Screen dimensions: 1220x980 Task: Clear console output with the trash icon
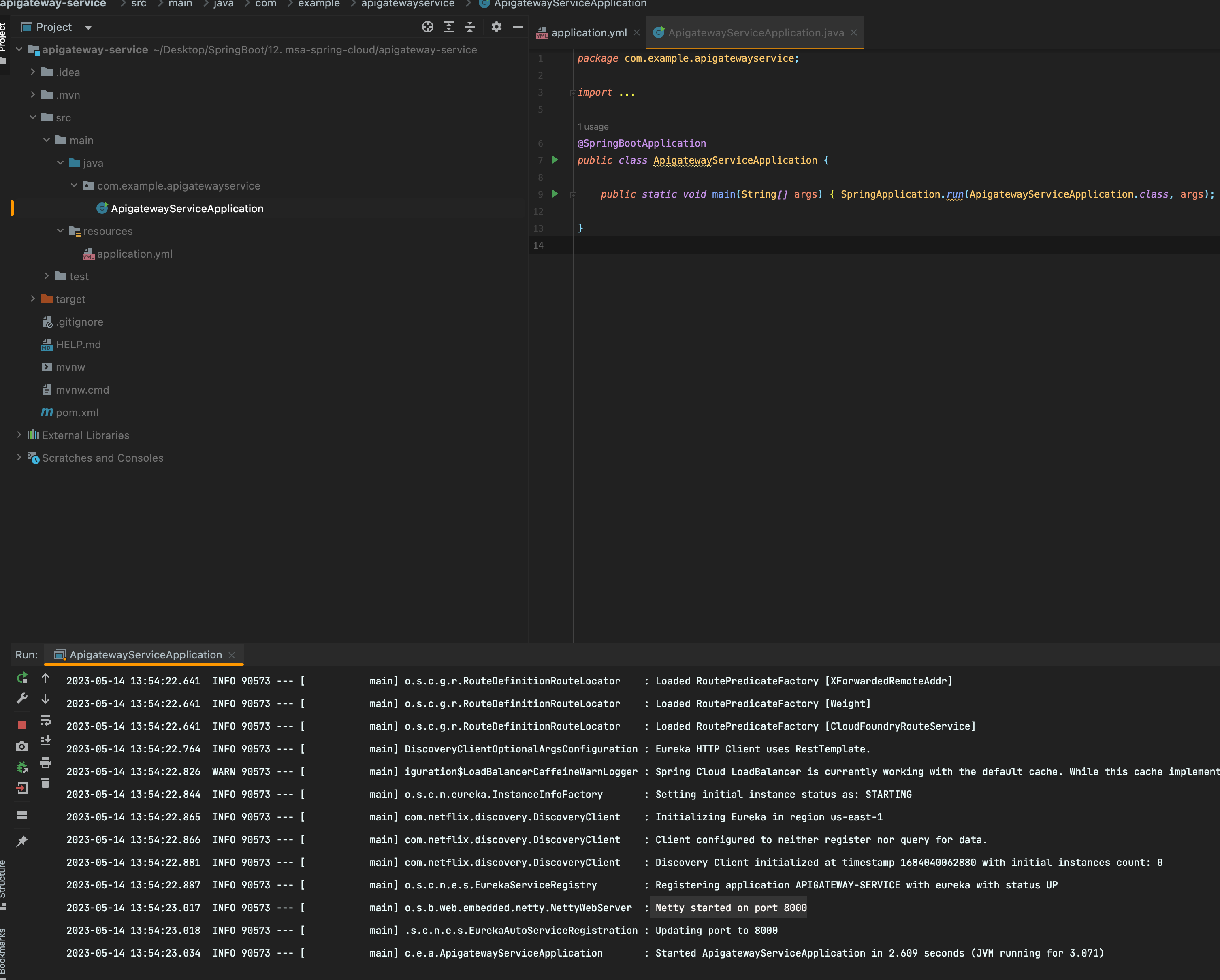coord(45,783)
